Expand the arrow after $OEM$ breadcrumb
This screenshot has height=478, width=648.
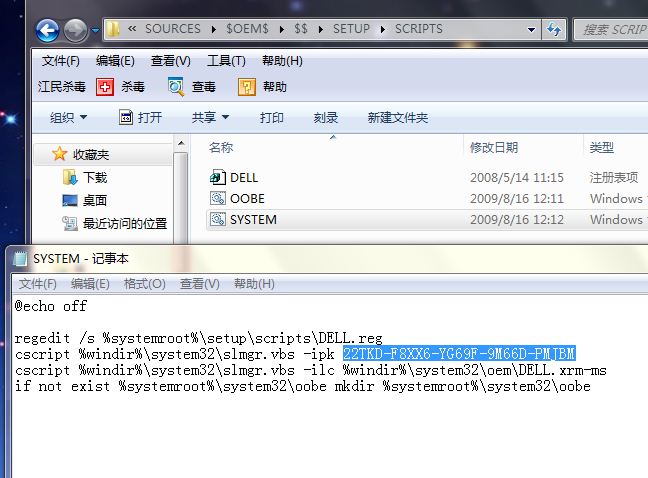[x=281, y=29]
